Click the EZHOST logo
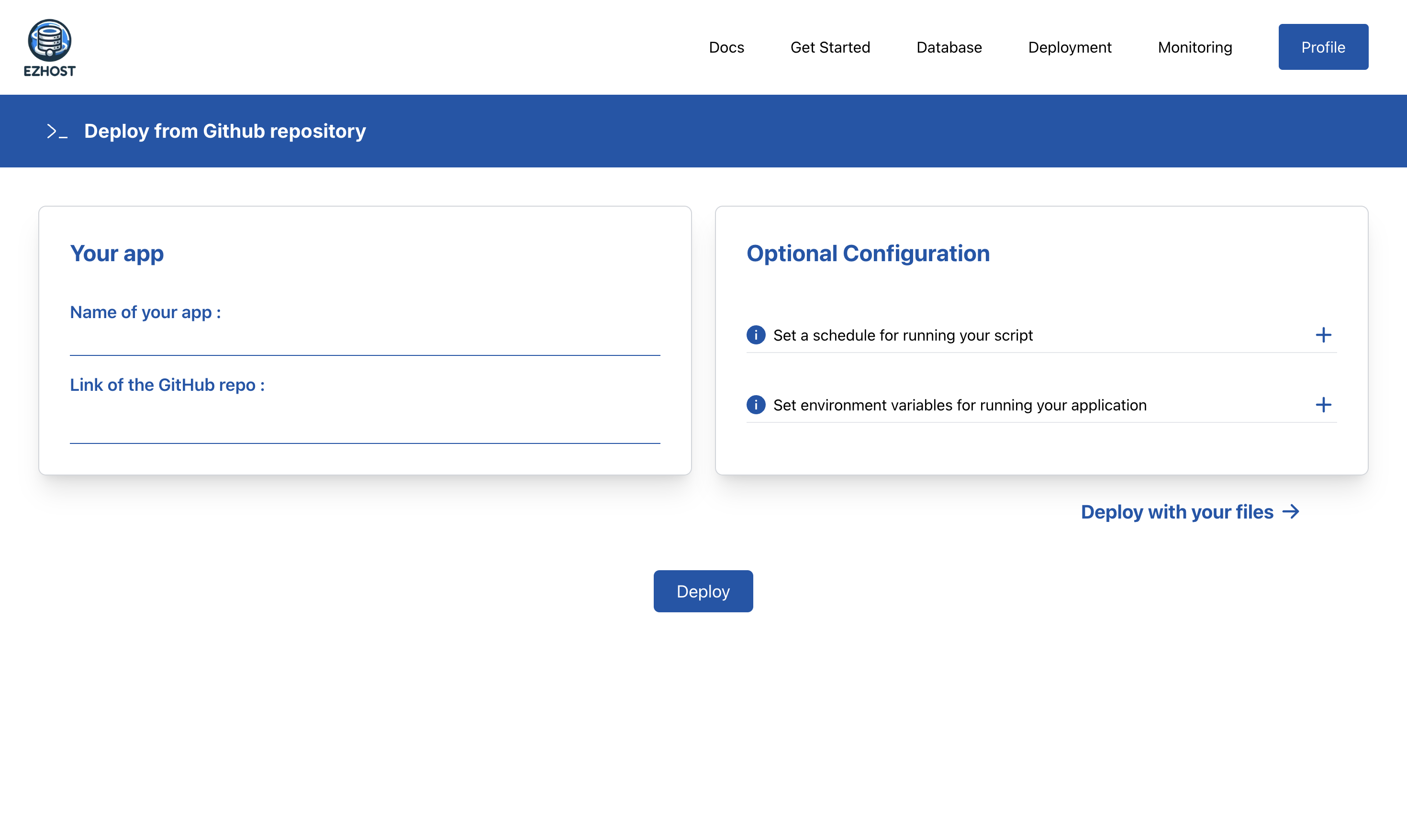 tap(50, 47)
